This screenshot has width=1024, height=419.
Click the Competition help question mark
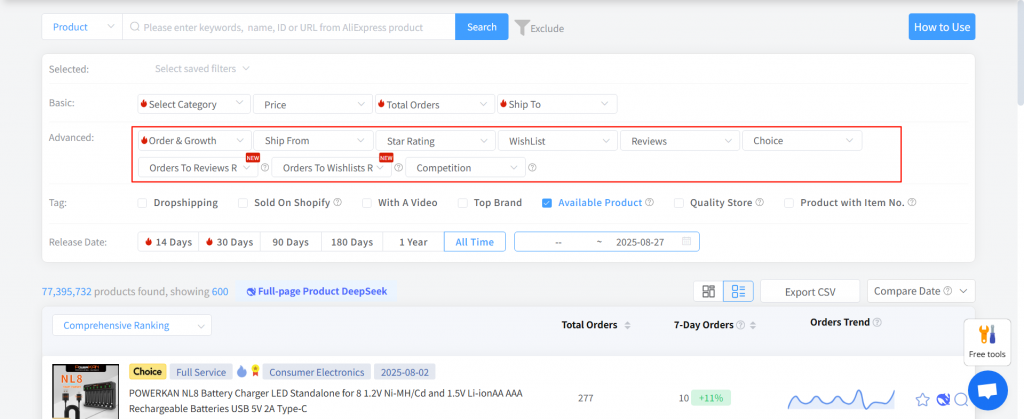532,168
